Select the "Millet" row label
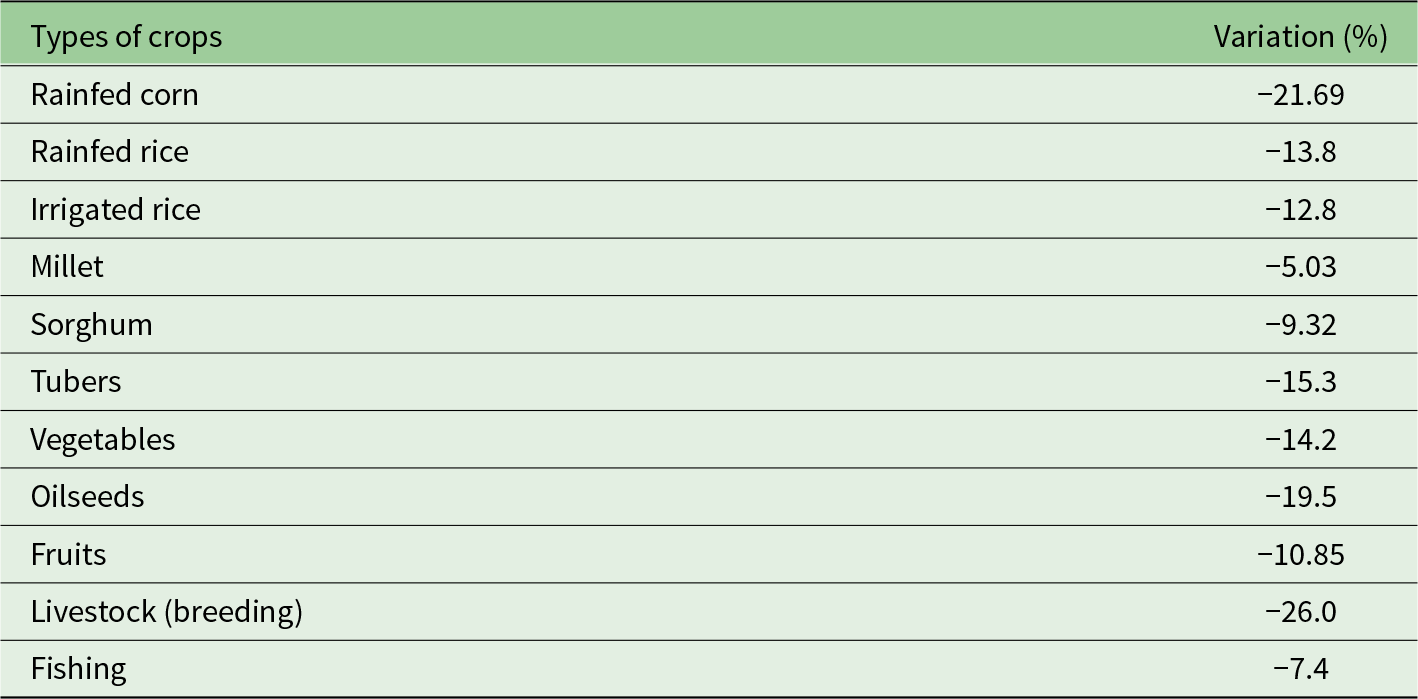The width and height of the screenshot is (1418, 699). tap(67, 267)
